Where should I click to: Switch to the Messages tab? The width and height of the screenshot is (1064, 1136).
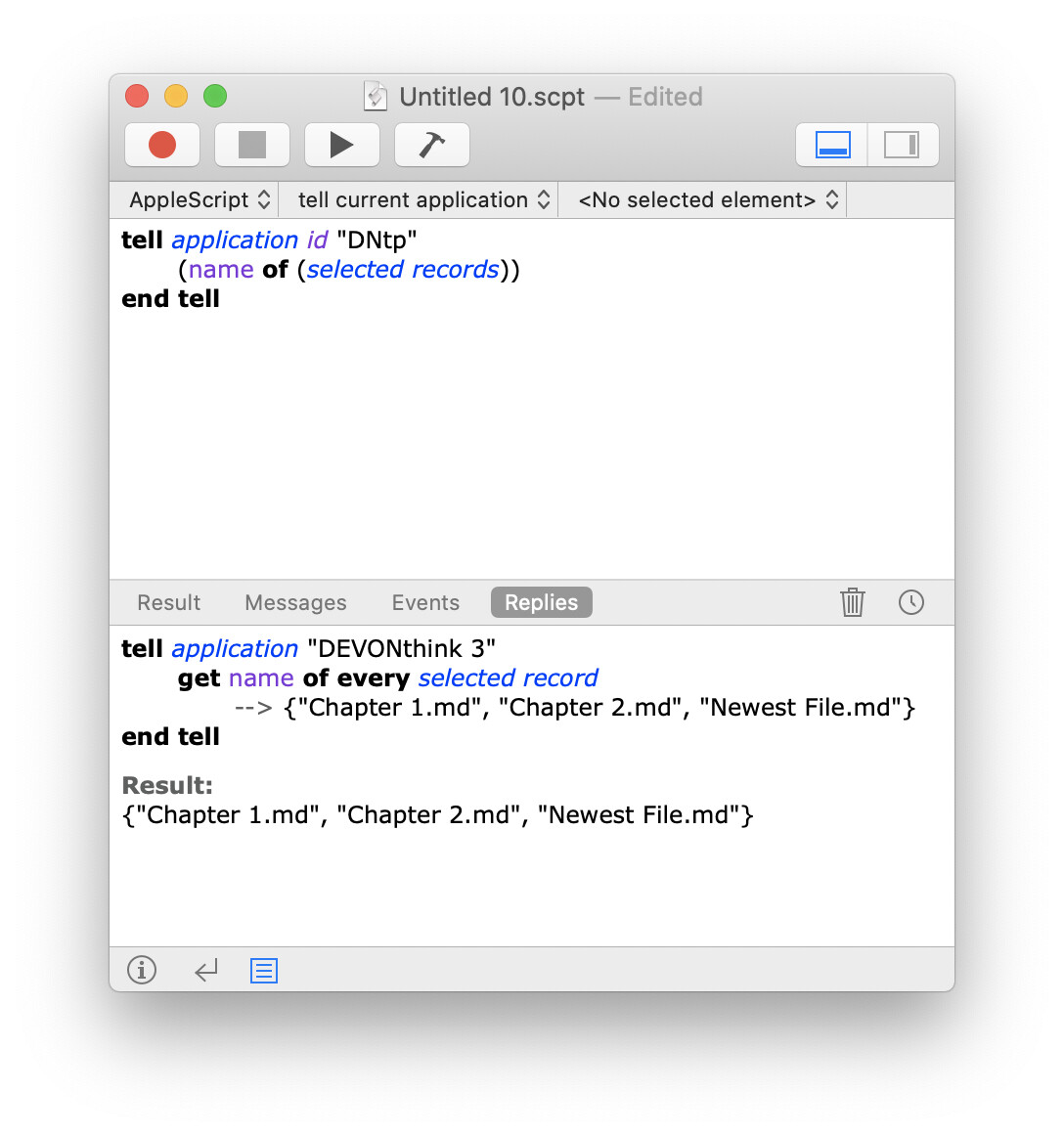295,602
